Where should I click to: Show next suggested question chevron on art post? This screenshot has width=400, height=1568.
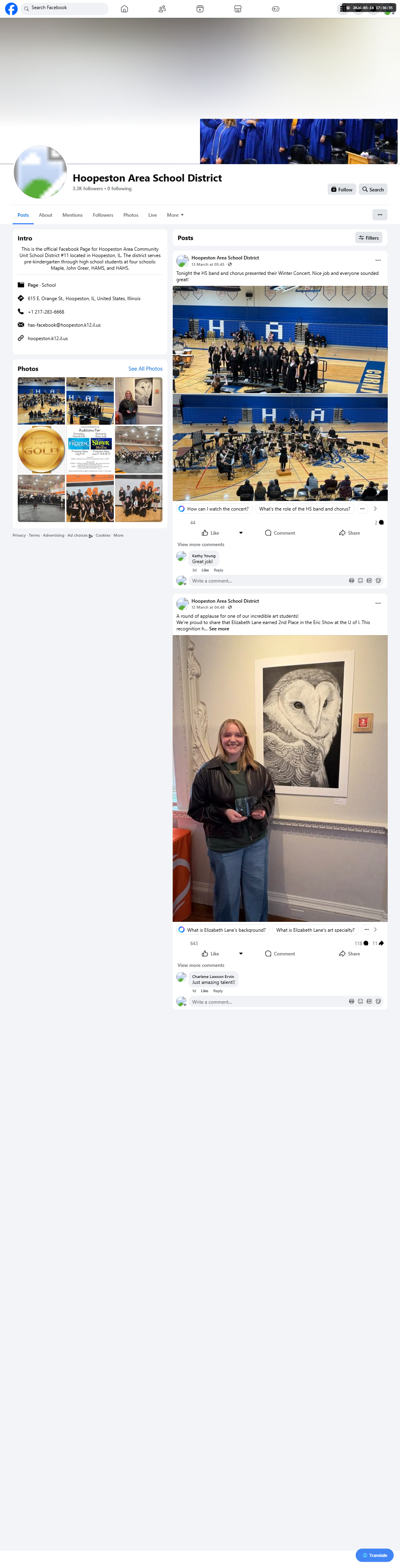click(x=375, y=929)
